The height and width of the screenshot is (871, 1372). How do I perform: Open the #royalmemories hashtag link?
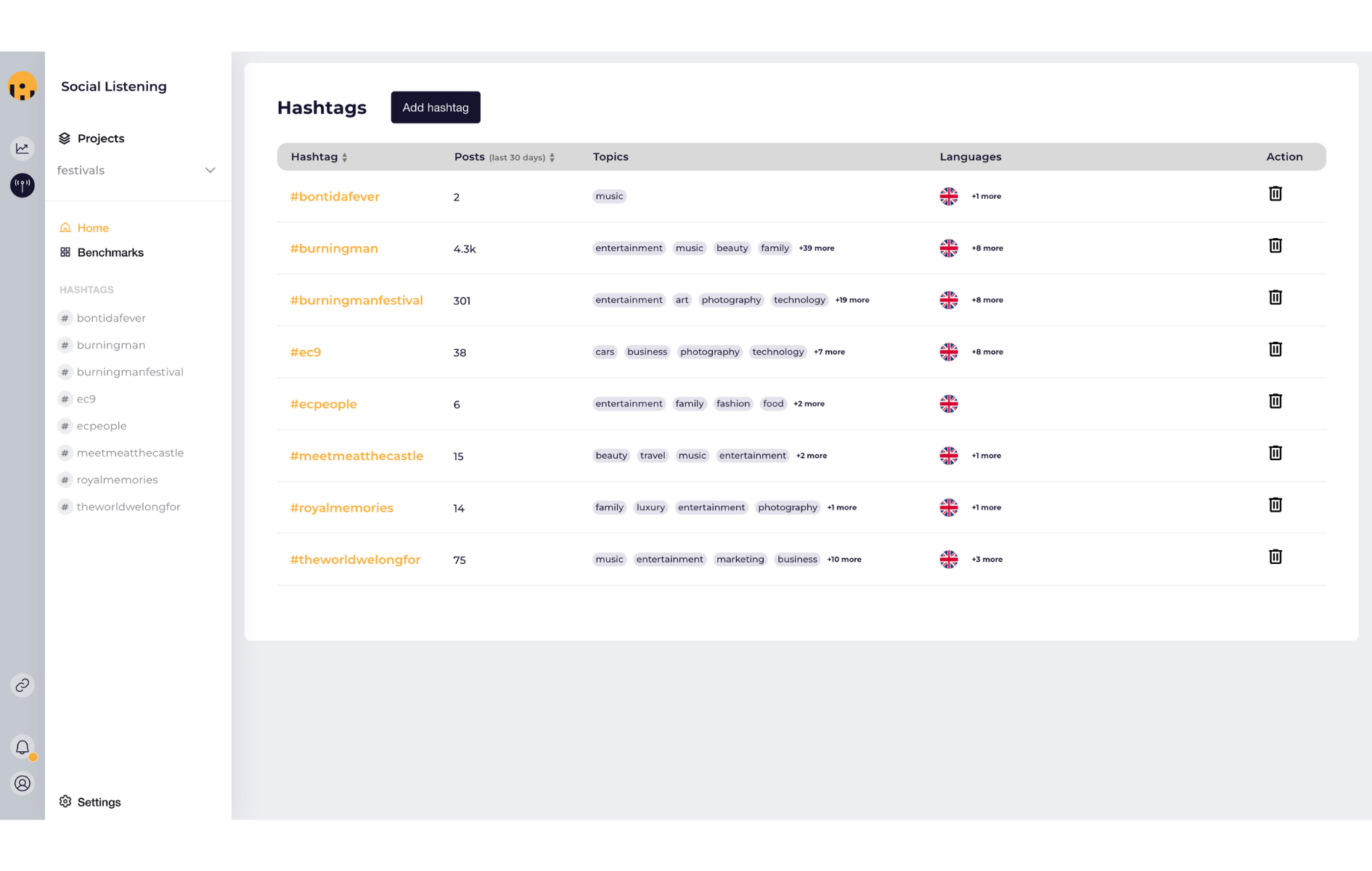342,508
